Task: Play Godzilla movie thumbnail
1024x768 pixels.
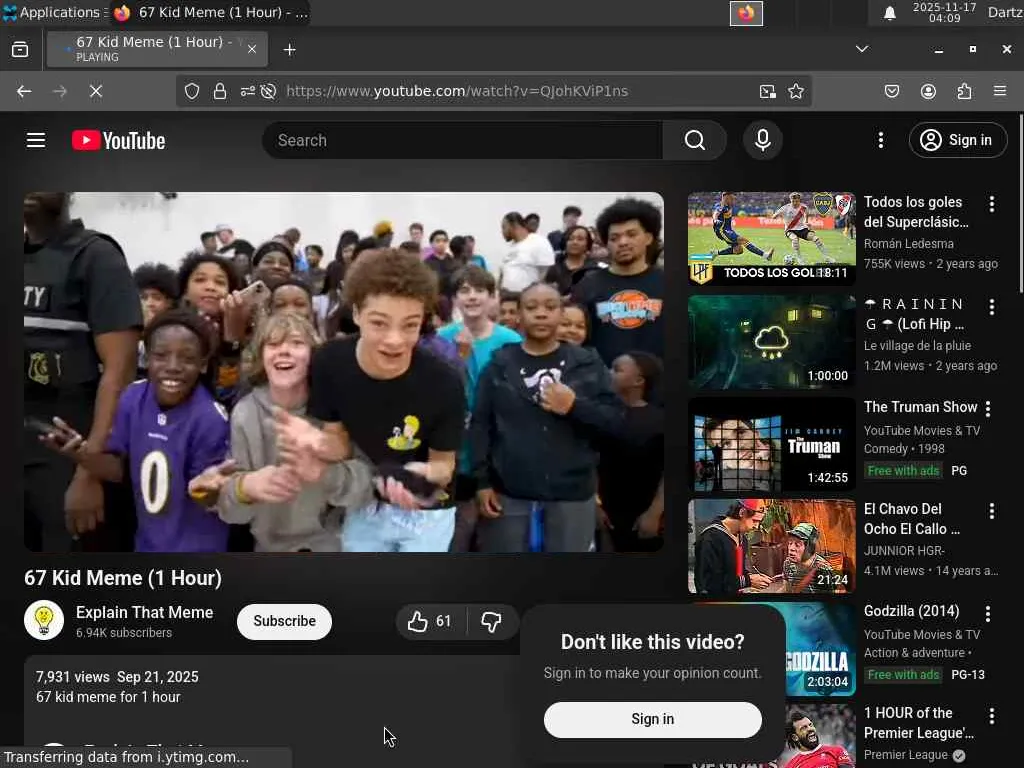Action: 820,648
